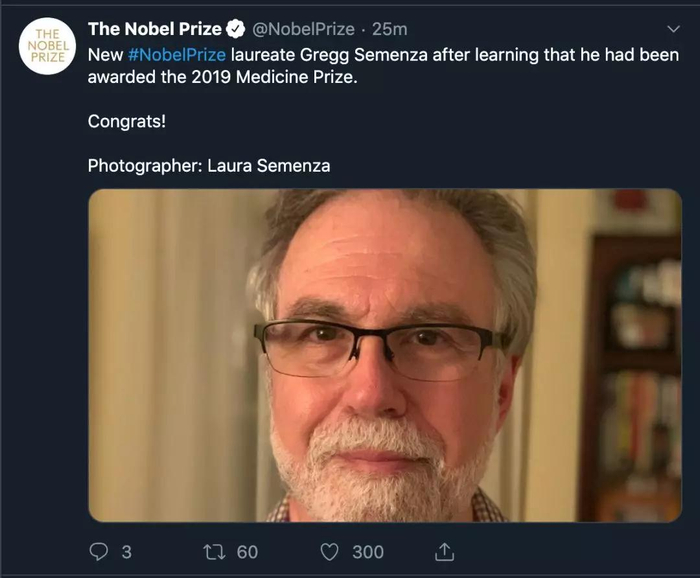Retweet this Nobel Prize tweet
This screenshot has width=700, height=578.
[214, 551]
